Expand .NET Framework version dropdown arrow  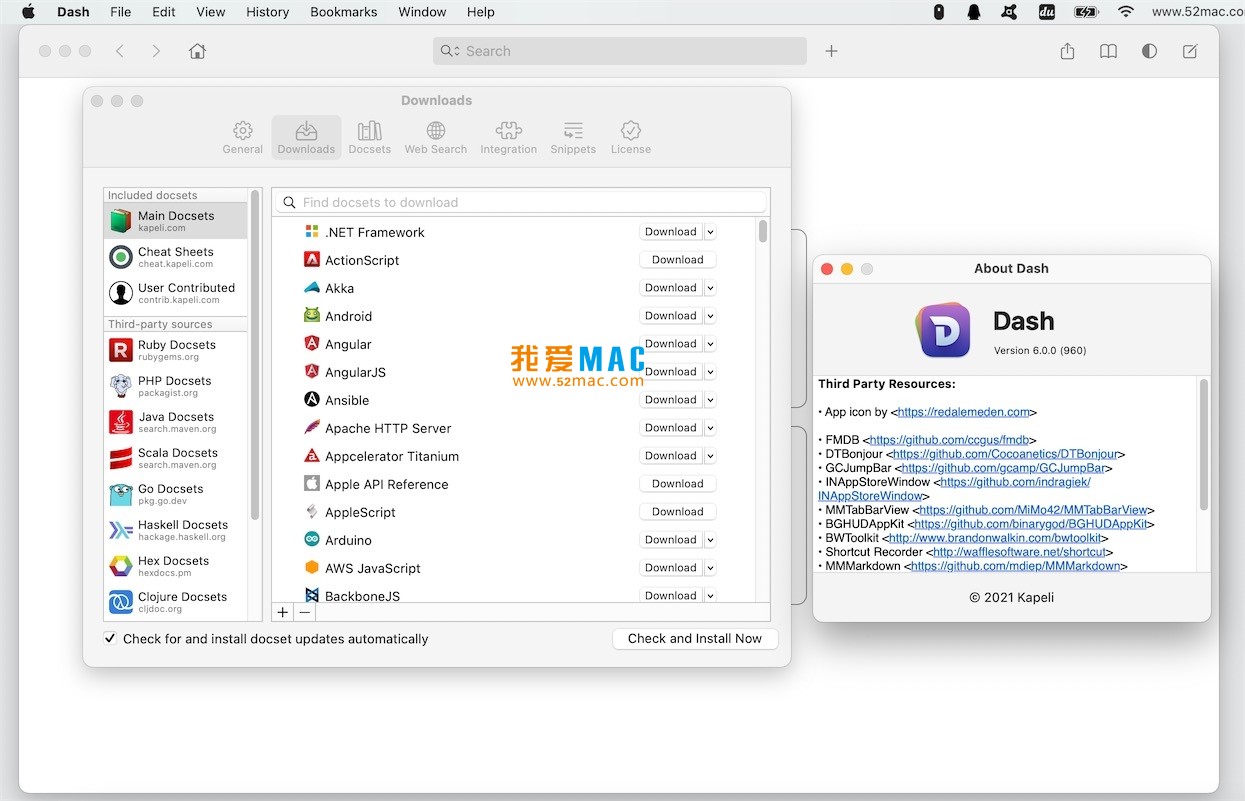point(710,232)
